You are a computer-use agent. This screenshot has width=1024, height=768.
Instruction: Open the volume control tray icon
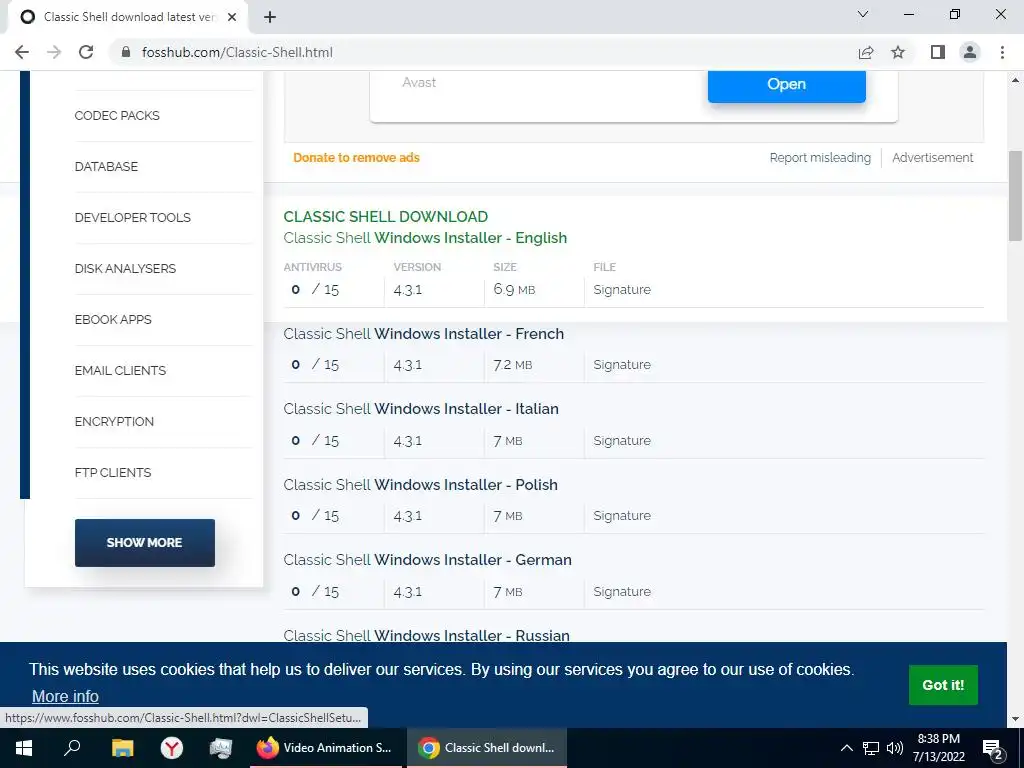[x=895, y=748]
